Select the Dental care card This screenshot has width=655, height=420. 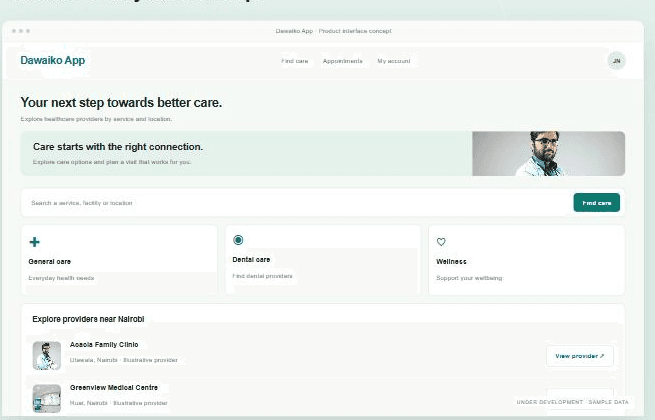[x=323, y=260]
